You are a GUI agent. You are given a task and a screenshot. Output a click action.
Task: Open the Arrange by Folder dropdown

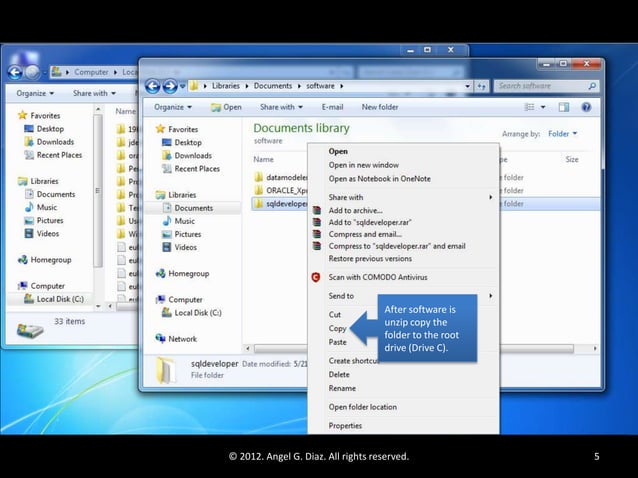[x=562, y=134]
